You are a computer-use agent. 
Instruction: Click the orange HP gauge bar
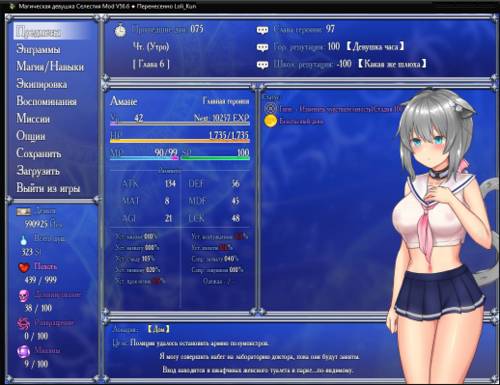coord(180,141)
